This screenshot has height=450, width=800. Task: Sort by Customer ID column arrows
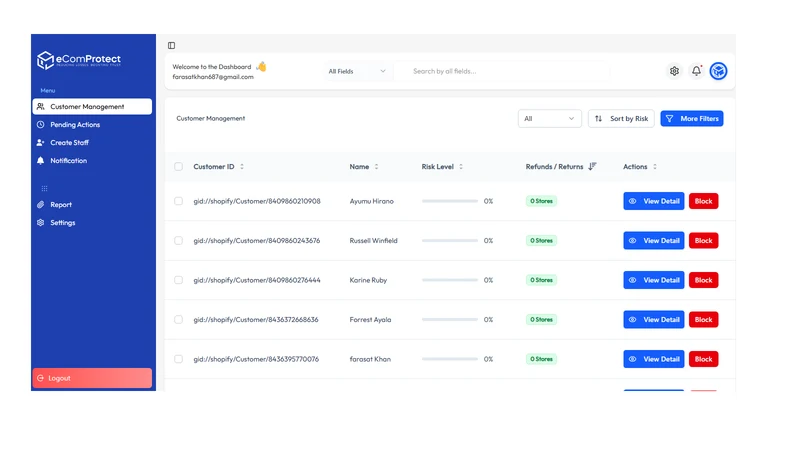point(242,167)
